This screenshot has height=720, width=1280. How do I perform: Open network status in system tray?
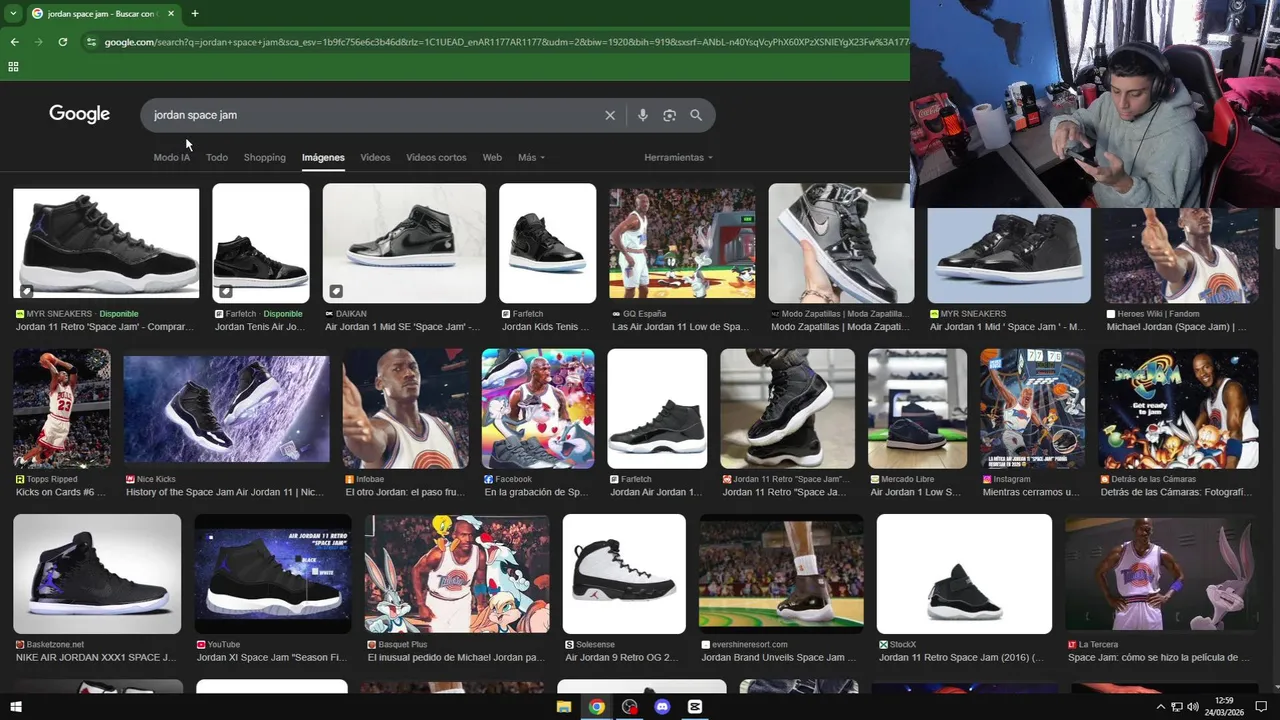tap(1176, 707)
